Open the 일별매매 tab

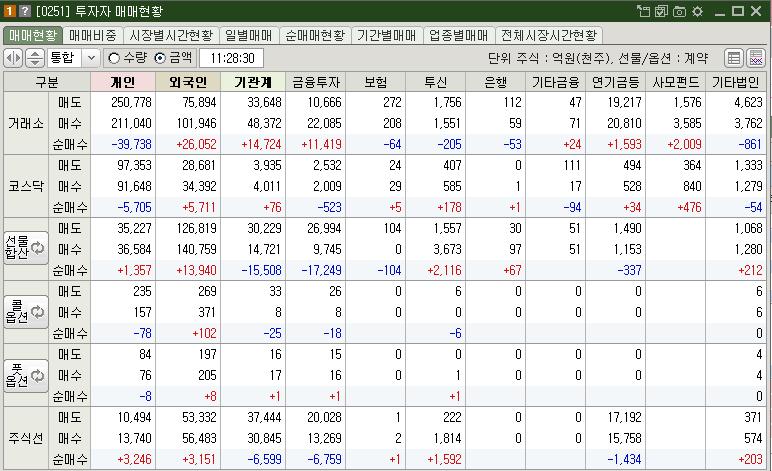[x=249, y=35]
